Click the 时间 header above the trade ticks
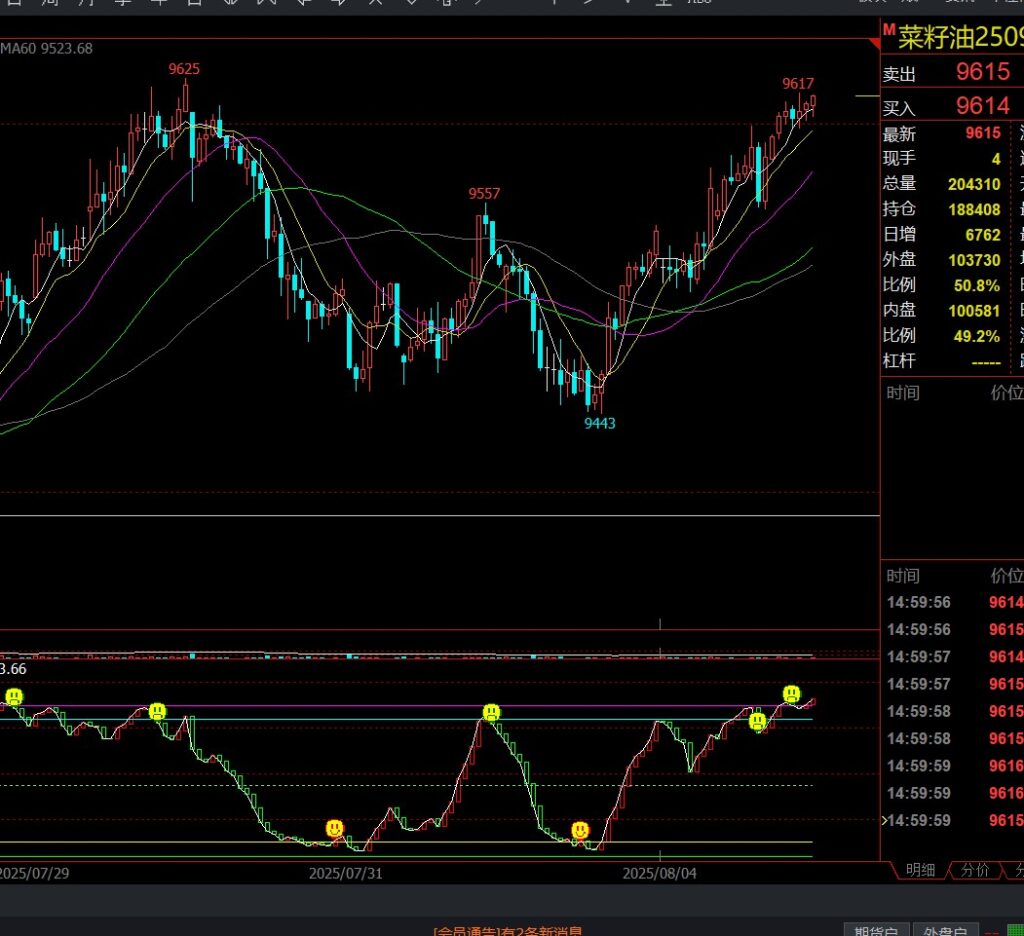 tap(903, 576)
